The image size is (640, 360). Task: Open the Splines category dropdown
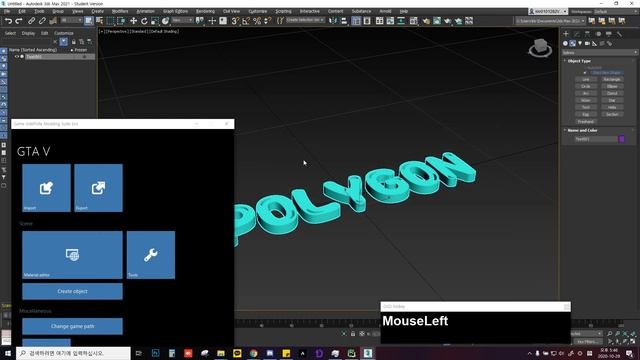coord(599,53)
